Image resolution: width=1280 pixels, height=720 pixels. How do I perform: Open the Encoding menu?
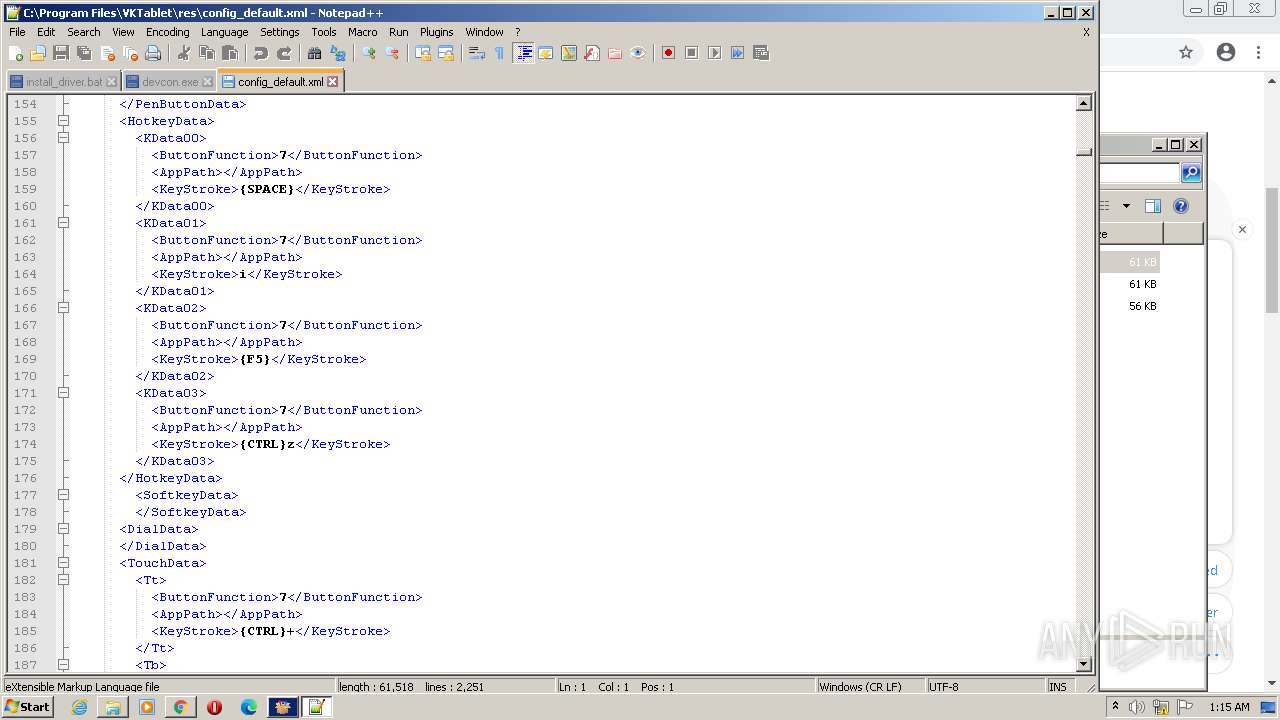click(x=167, y=32)
